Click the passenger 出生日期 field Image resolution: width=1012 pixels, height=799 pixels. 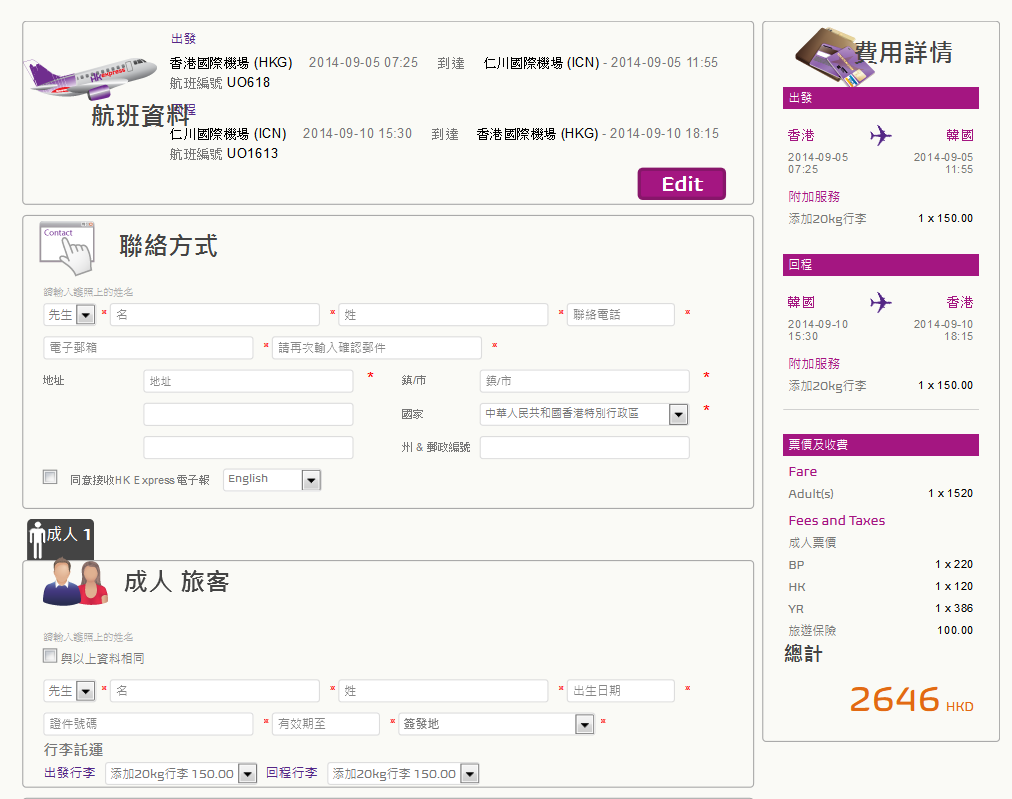620,691
